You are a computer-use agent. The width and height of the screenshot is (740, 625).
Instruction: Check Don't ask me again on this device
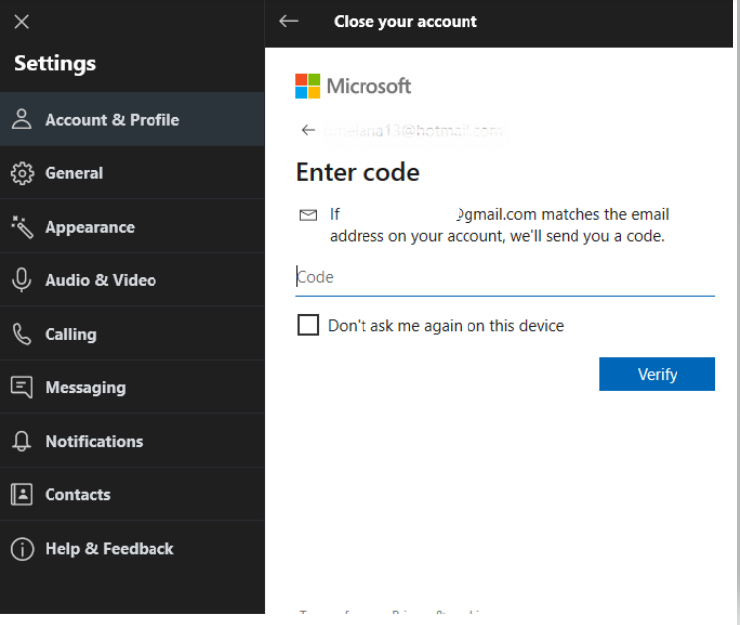(x=308, y=325)
